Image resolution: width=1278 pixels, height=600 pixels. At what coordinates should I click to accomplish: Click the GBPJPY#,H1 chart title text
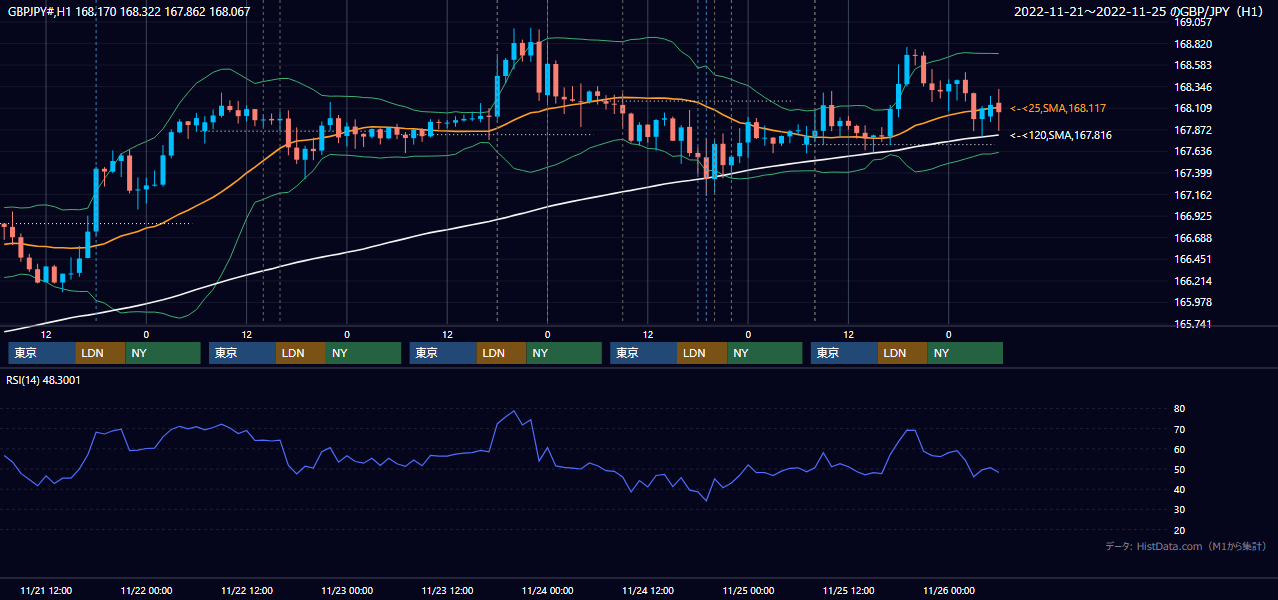129,12
